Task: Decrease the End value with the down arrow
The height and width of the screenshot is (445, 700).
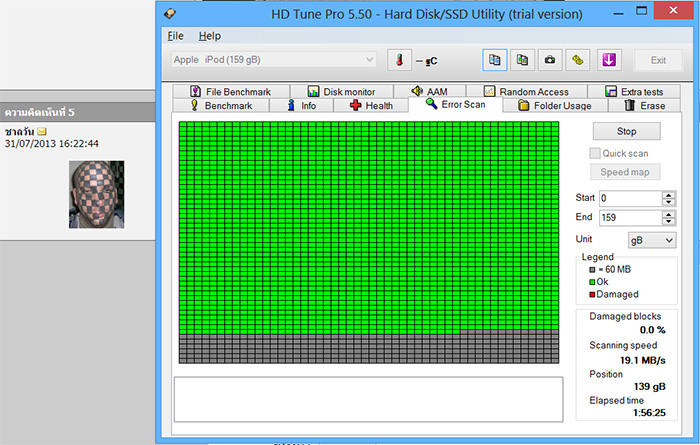Action: pyautogui.click(x=668, y=221)
